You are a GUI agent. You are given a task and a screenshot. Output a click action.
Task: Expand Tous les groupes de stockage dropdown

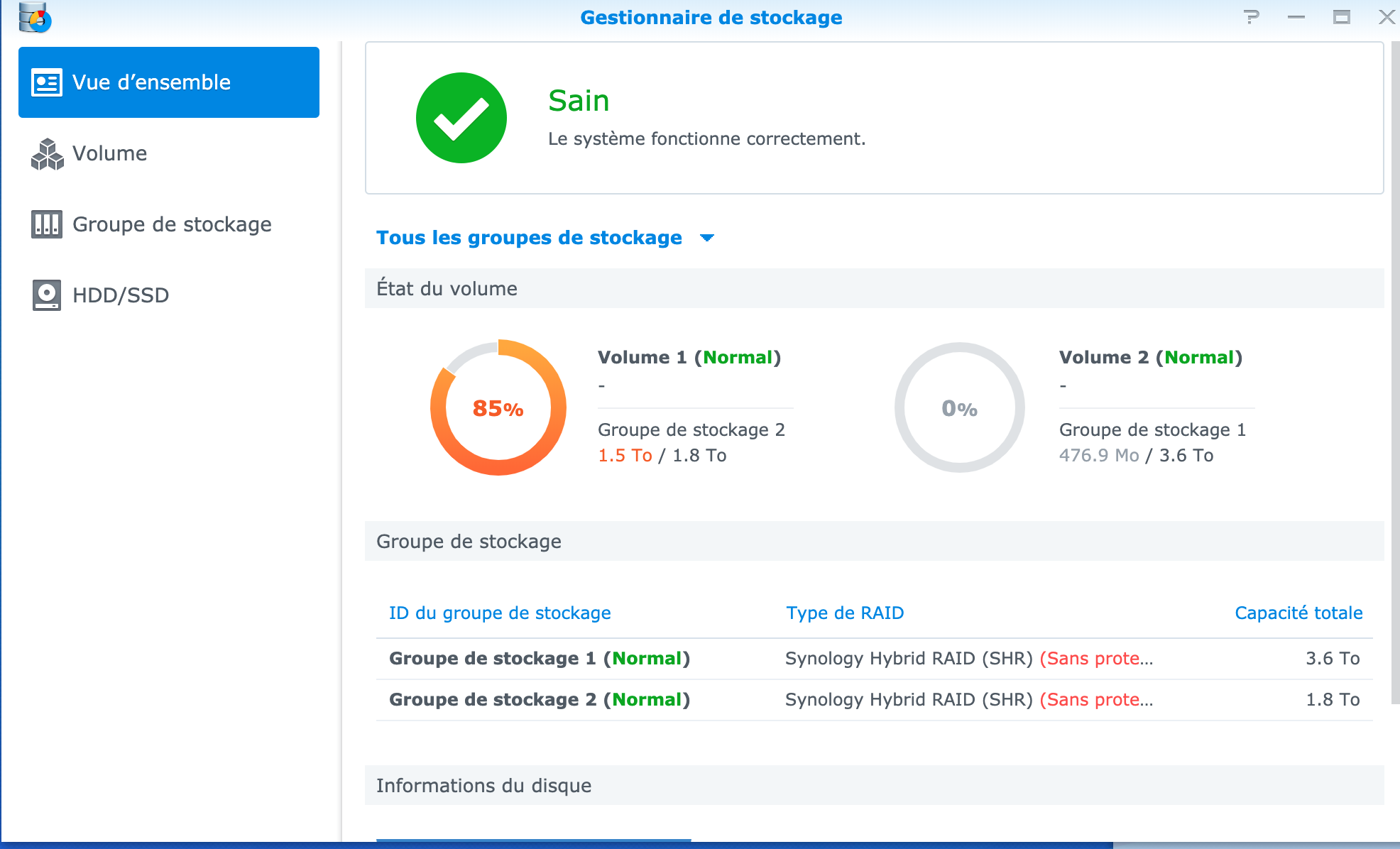click(x=529, y=238)
